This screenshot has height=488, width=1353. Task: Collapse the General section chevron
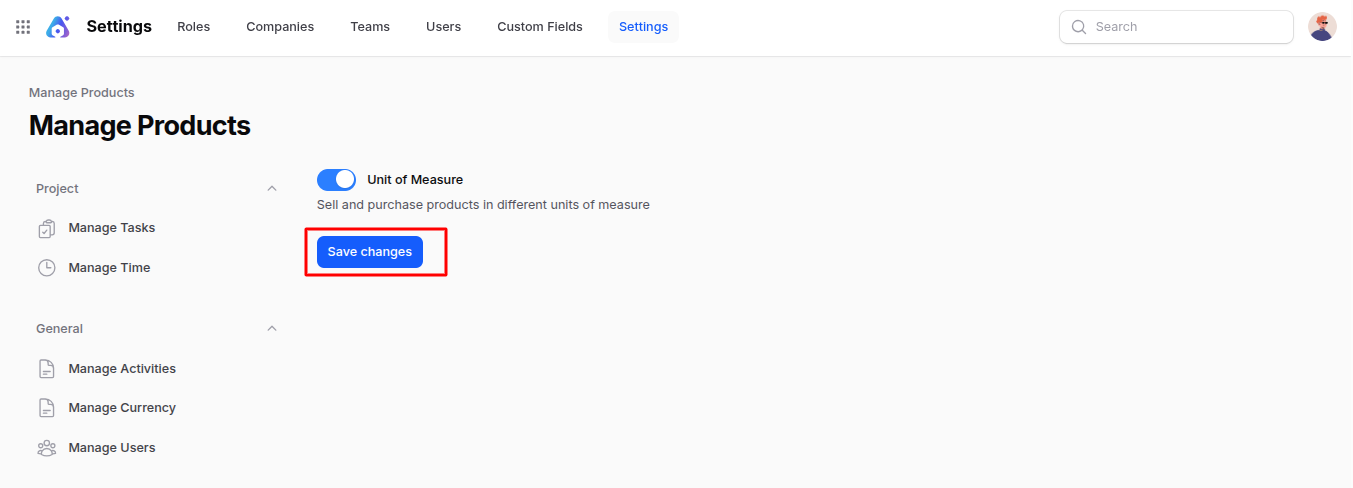click(272, 328)
